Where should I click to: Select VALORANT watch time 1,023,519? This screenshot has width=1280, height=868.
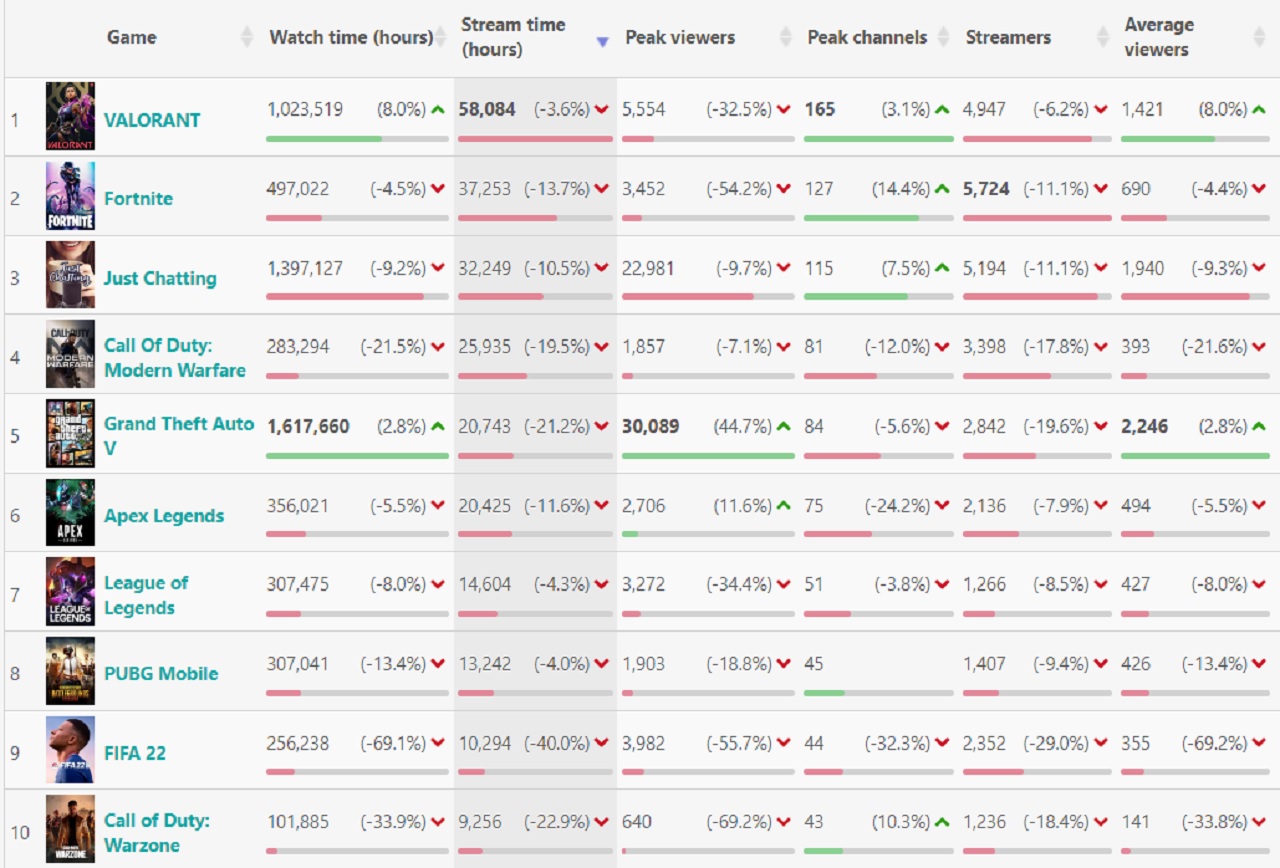[x=304, y=110]
